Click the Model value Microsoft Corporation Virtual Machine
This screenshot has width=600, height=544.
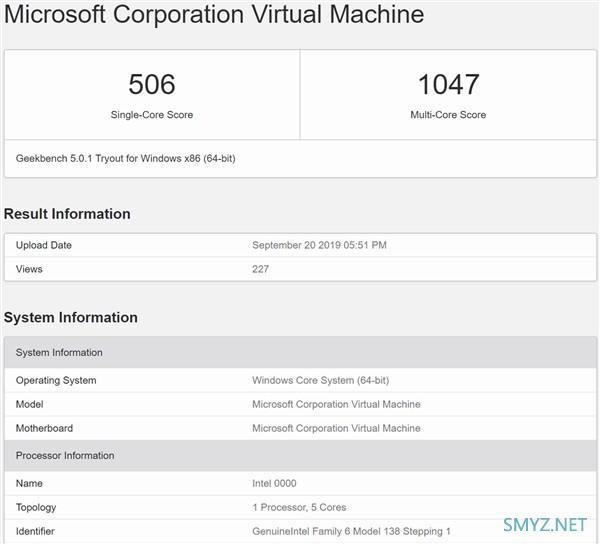336,404
